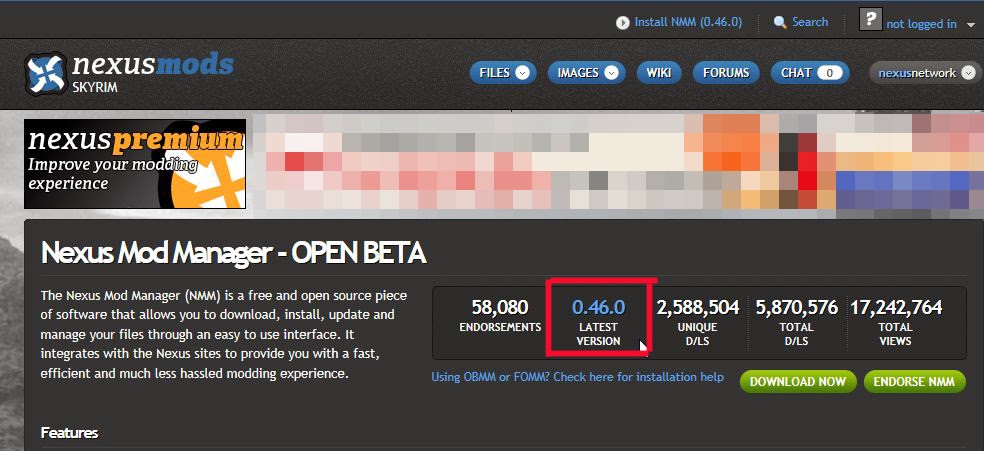Screen dimensions: 984x451
Task: Click the ENDORSEMENTS label
Action: point(500,327)
